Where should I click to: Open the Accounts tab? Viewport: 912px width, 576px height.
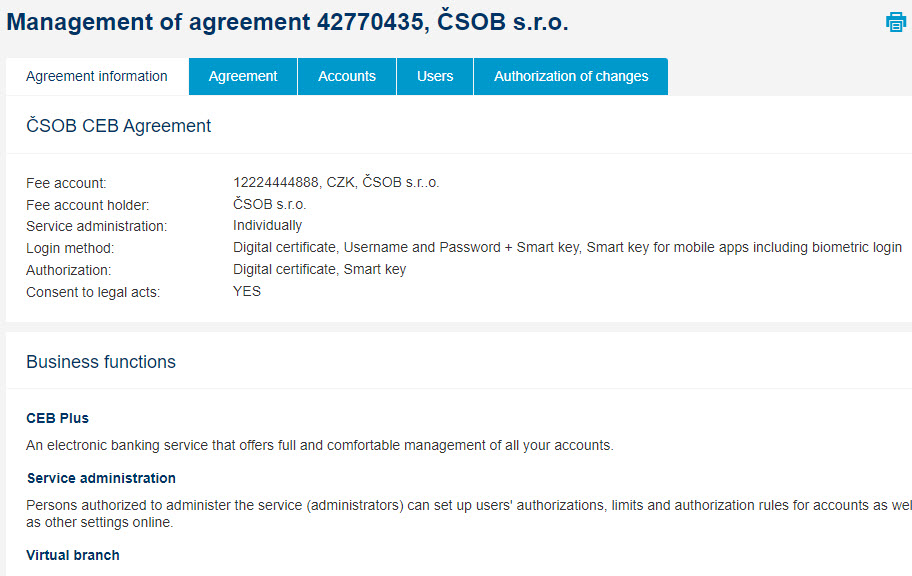[x=347, y=76]
